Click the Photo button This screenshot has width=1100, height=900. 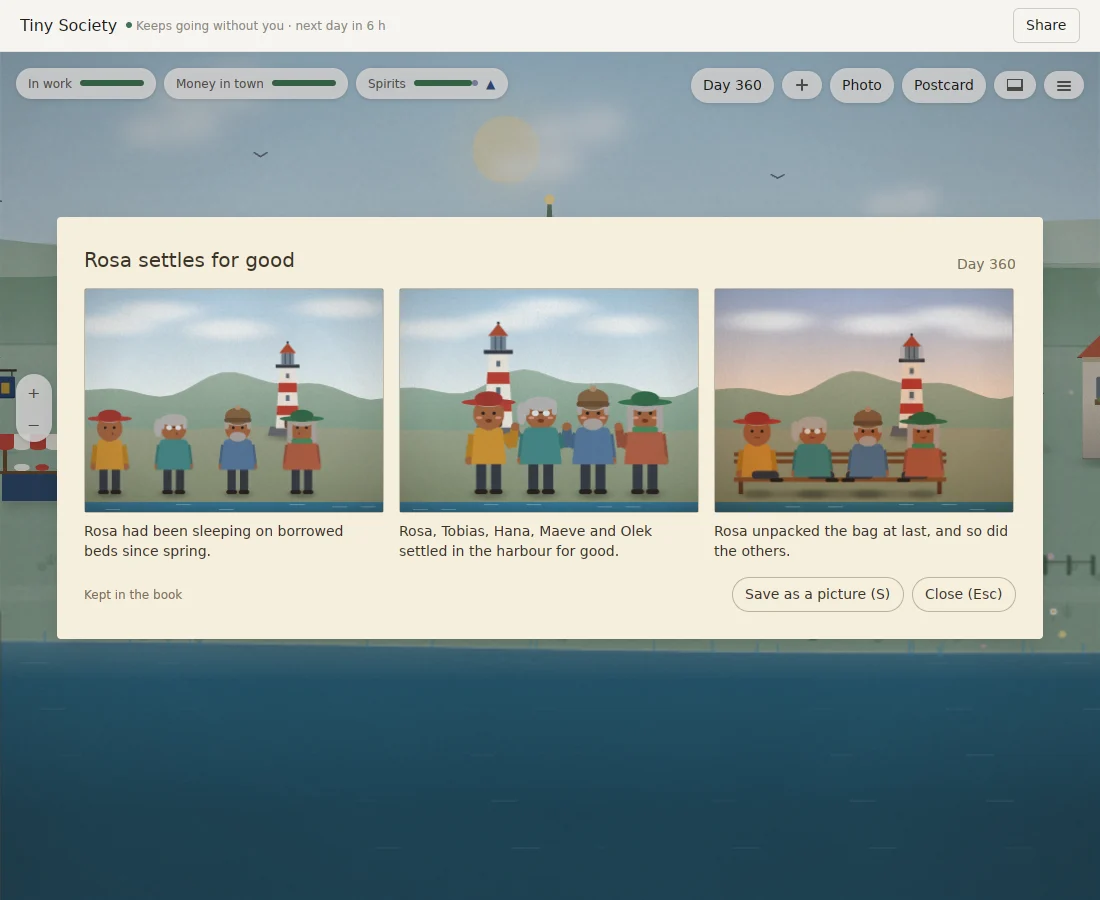[861, 86]
